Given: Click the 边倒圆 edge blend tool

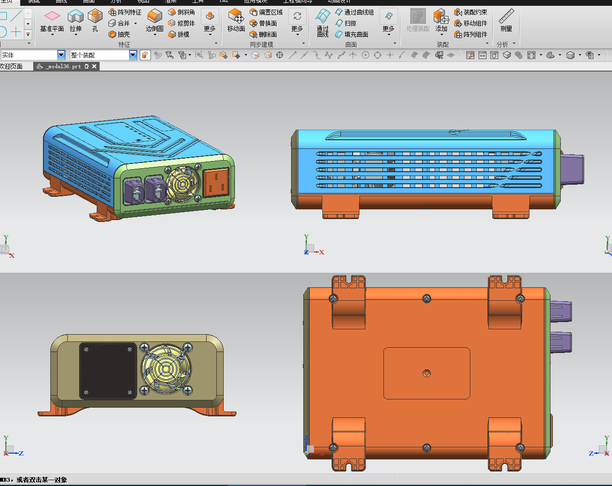Looking at the screenshot, I should point(154,21).
